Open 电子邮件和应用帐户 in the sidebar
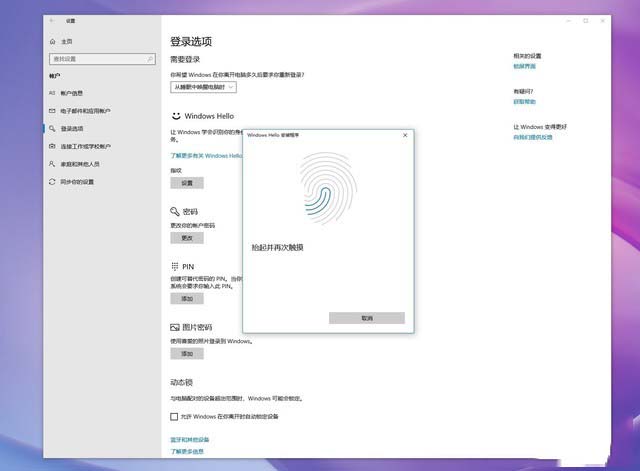 pyautogui.click(x=85, y=111)
